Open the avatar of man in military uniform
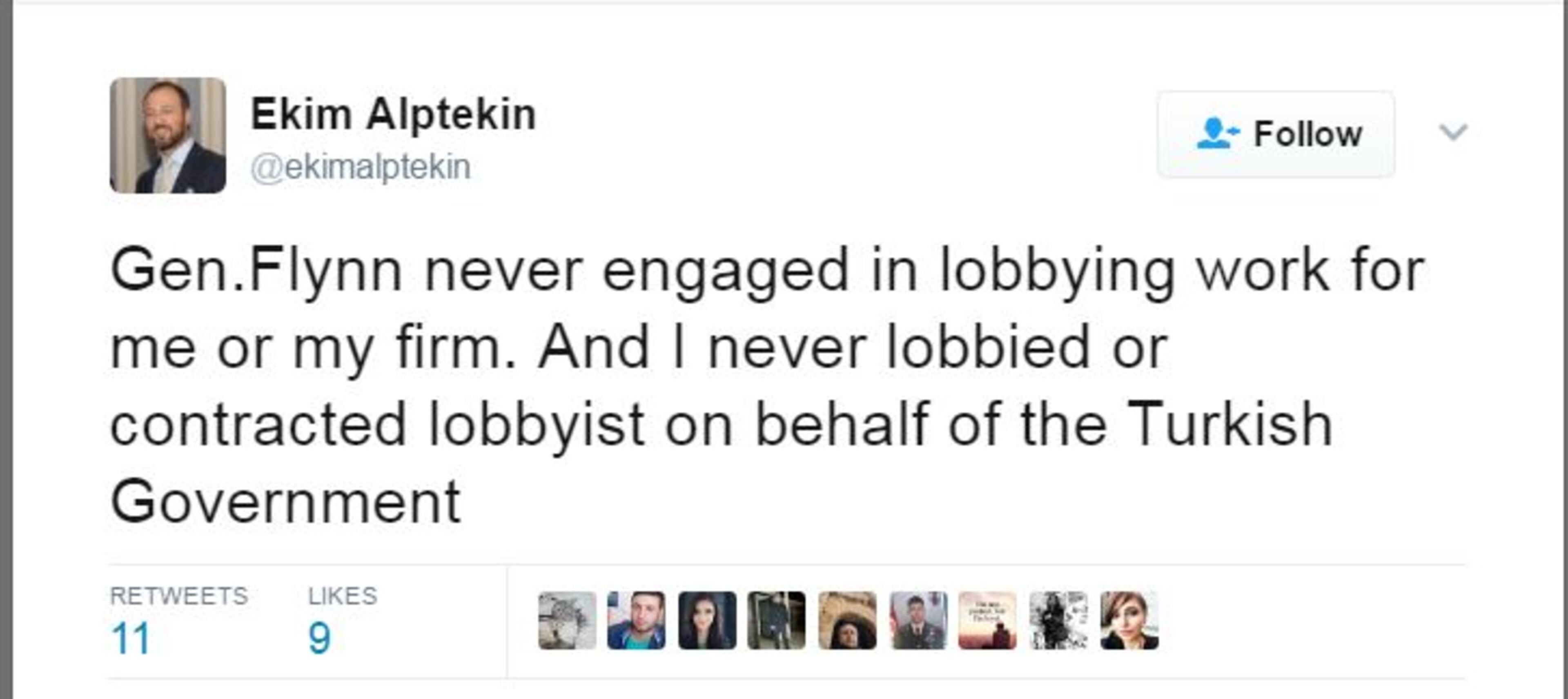The height and width of the screenshot is (699, 1568). point(918,620)
